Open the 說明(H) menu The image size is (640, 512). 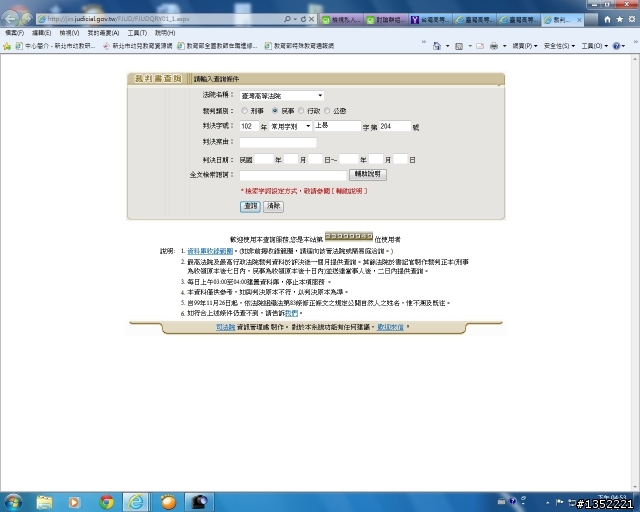165,33
